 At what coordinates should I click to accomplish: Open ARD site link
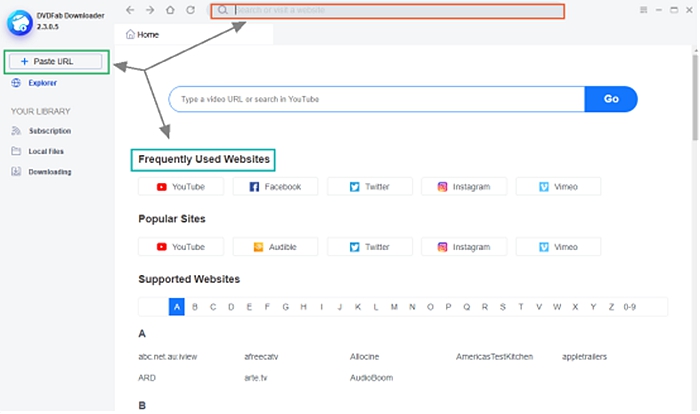point(147,378)
